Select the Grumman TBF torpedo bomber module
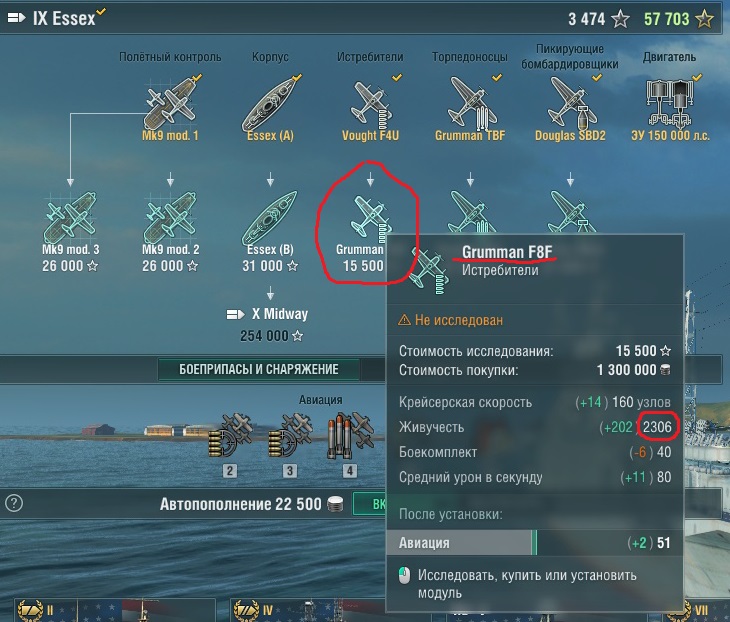This screenshot has height=622, width=730. (470, 108)
